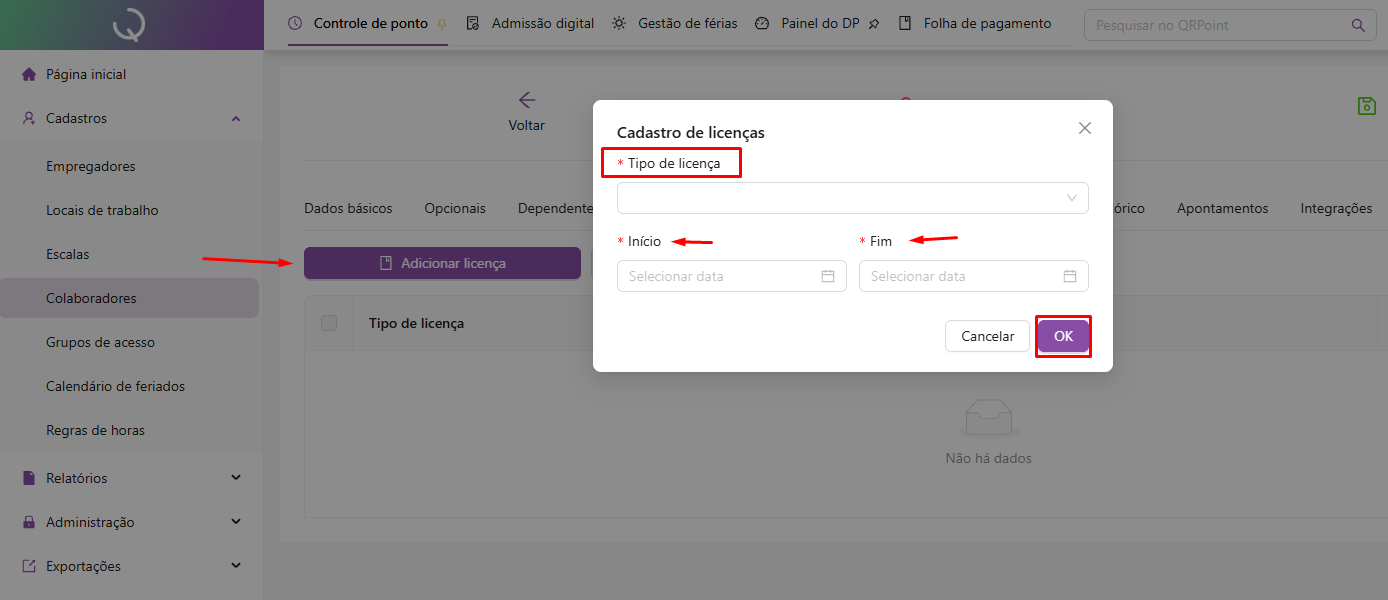
Task: Collapse the Cadastros sidebar section
Action: click(236, 118)
